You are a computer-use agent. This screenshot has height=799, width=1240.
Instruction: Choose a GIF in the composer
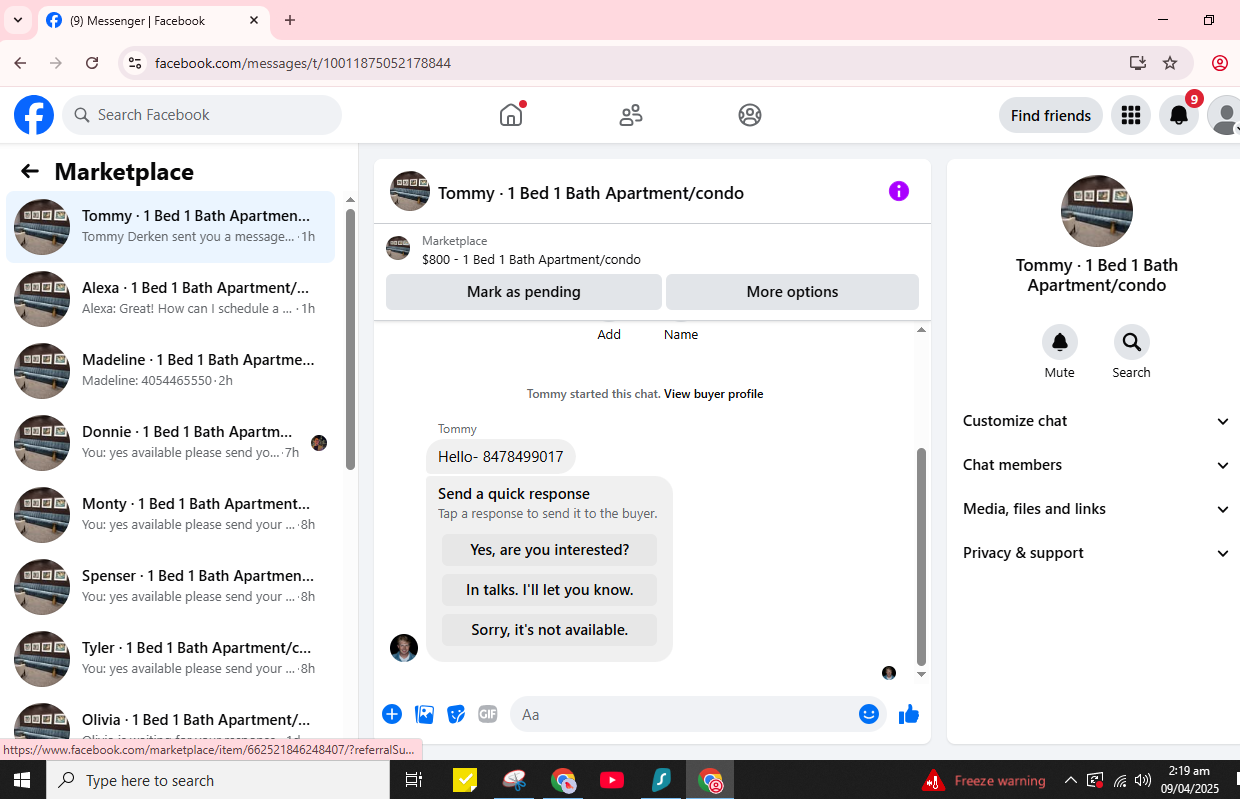click(488, 714)
